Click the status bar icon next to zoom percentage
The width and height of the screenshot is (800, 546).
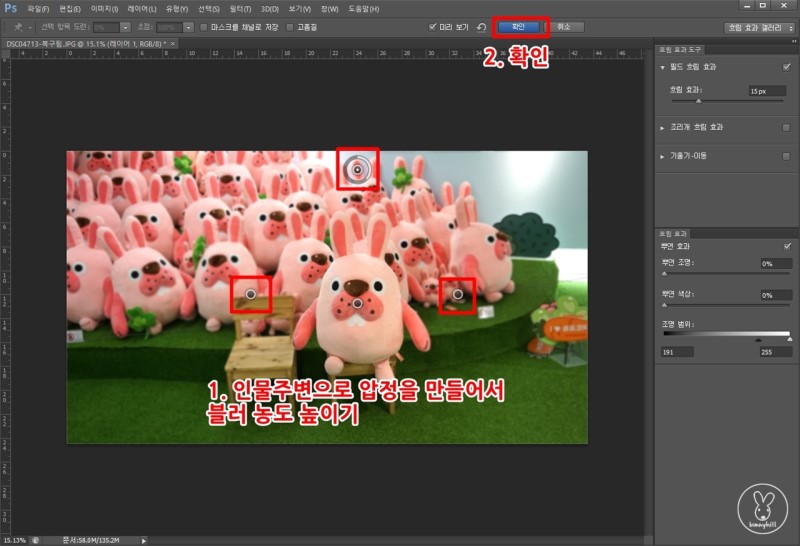(34, 540)
